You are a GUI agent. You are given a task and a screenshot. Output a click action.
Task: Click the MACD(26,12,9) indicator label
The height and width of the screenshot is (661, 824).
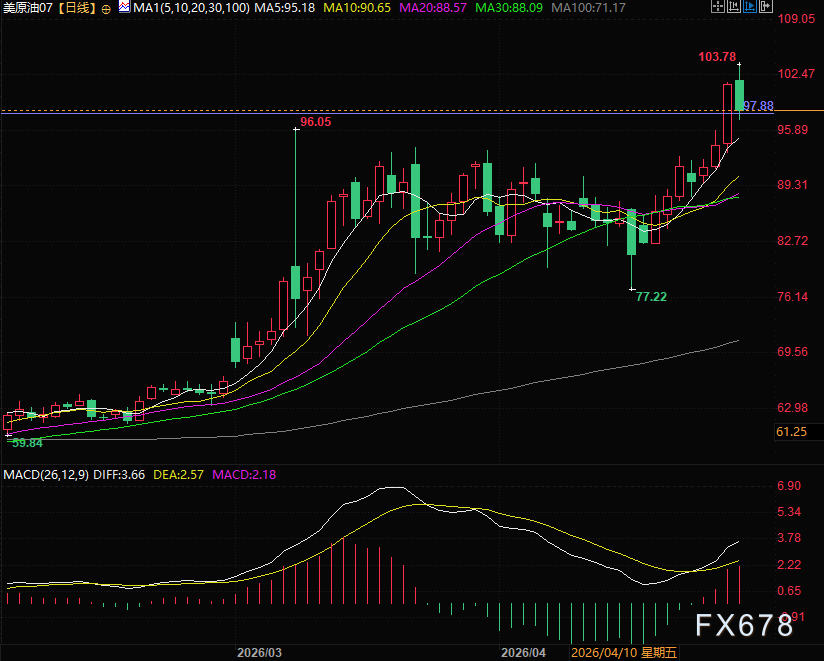pyautogui.click(x=46, y=474)
